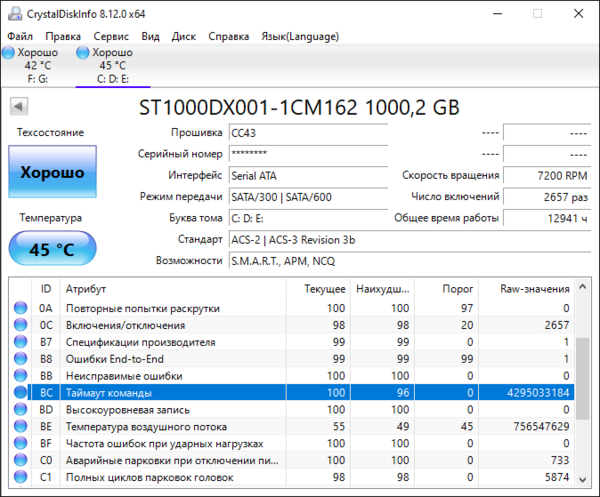Open the Сервис menu
600x497 pixels.
[x=111, y=36]
